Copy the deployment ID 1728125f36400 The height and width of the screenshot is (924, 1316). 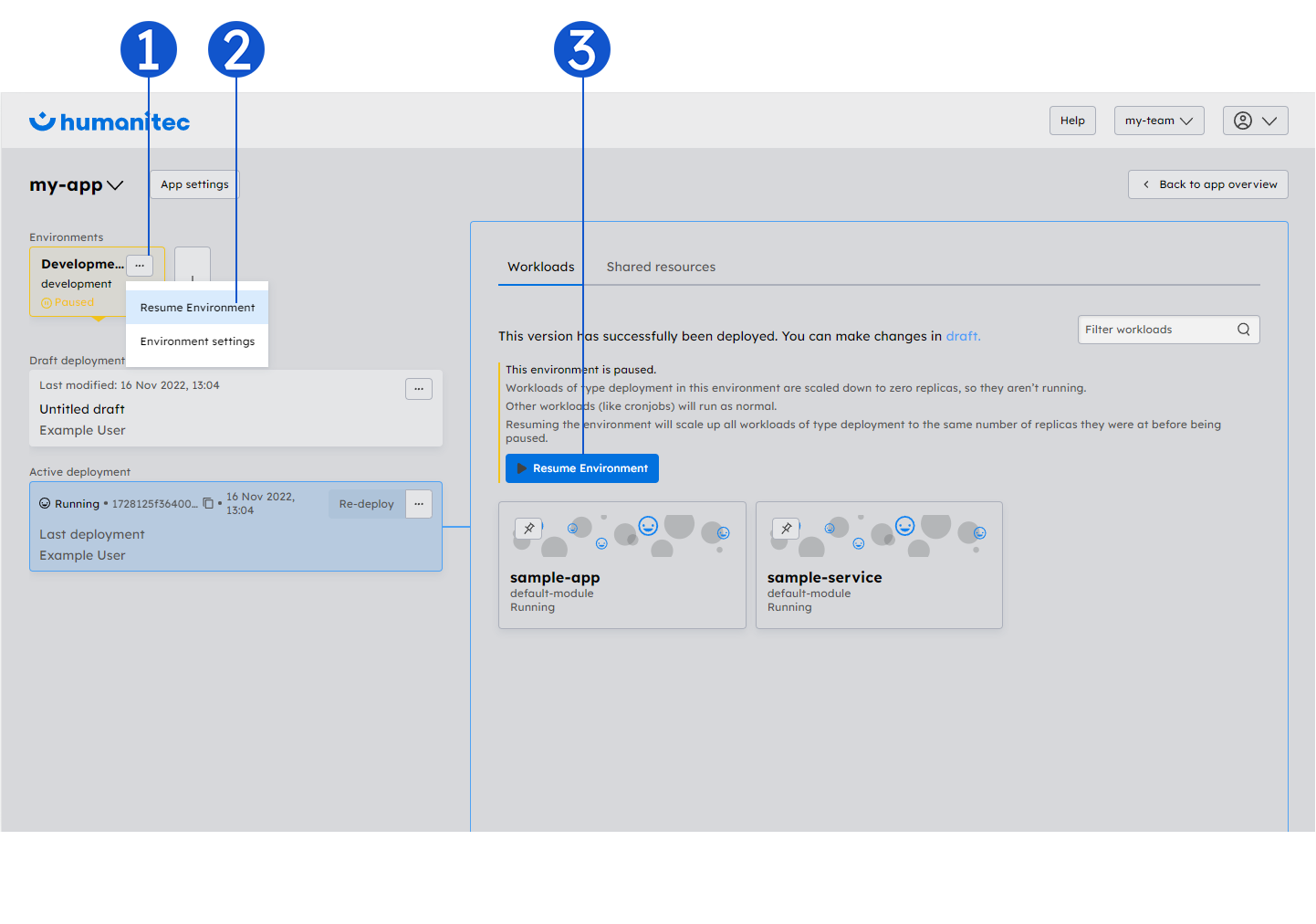tap(208, 504)
